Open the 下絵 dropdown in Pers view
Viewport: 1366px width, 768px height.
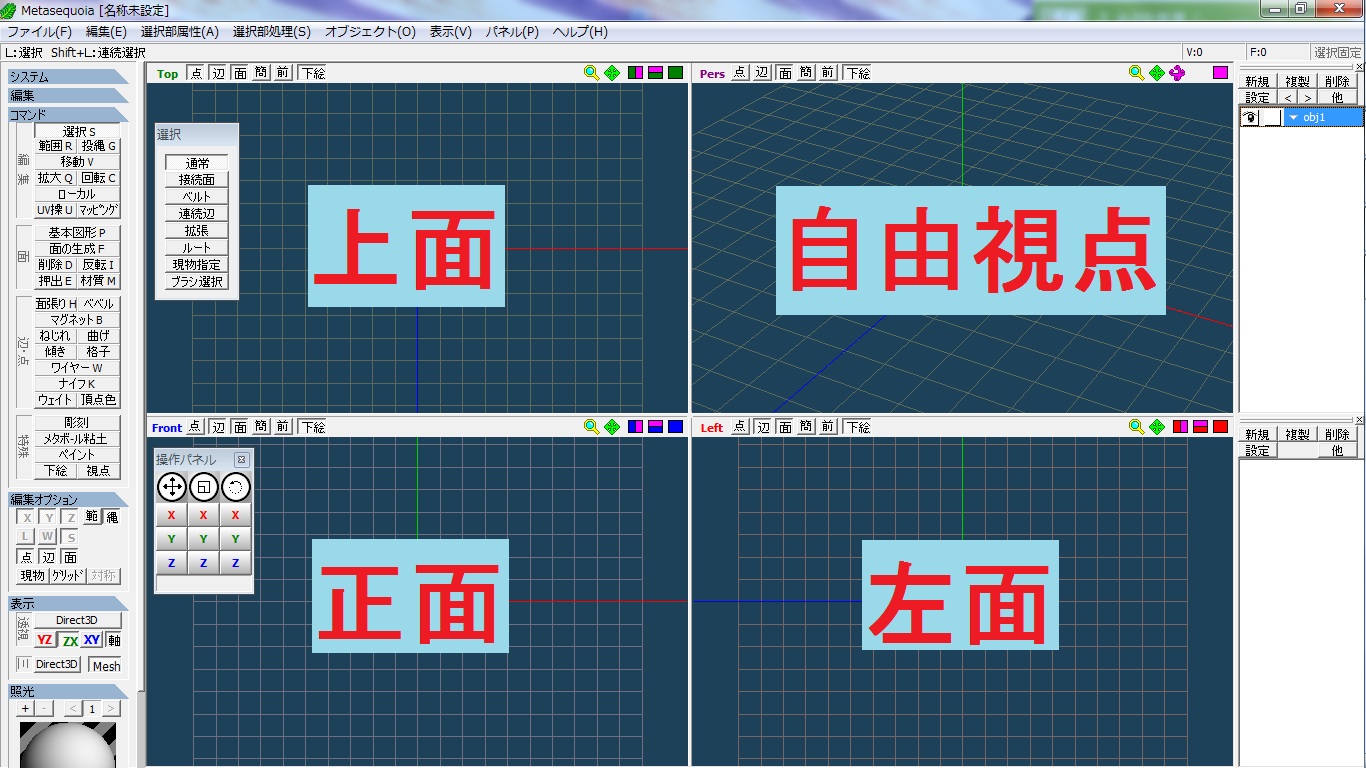point(858,73)
